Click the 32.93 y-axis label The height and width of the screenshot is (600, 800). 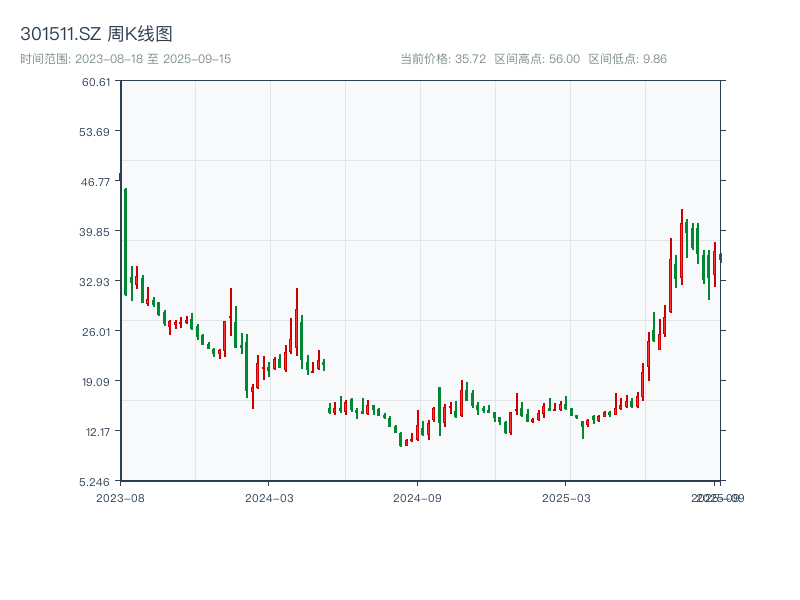pyautogui.click(x=96, y=282)
